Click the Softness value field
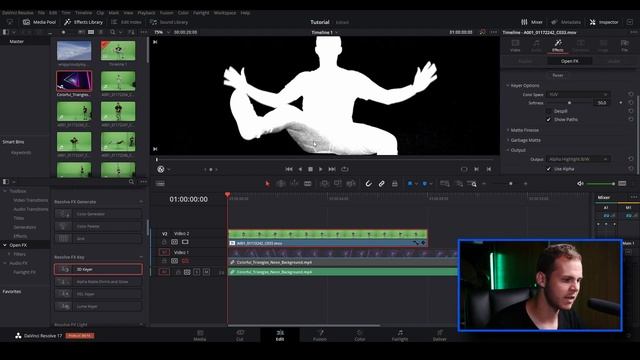The height and width of the screenshot is (360, 640). pyautogui.click(x=602, y=103)
